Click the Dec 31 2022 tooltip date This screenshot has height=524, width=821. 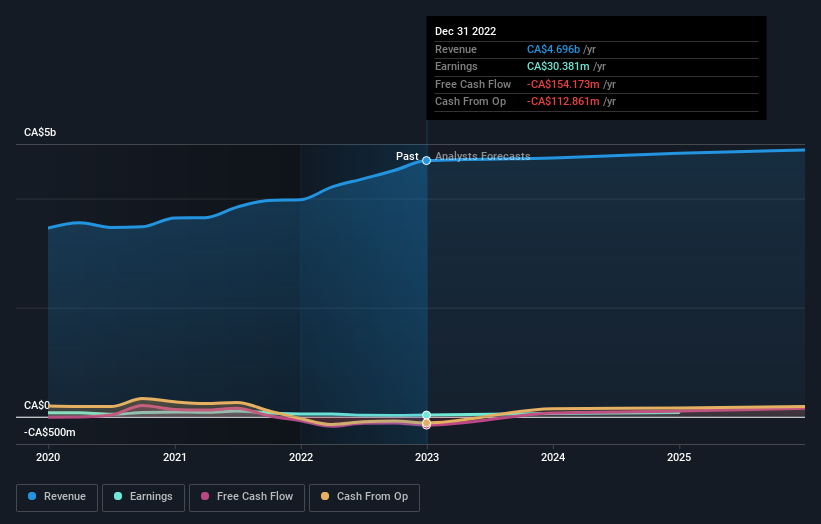(x=465, y=31)
